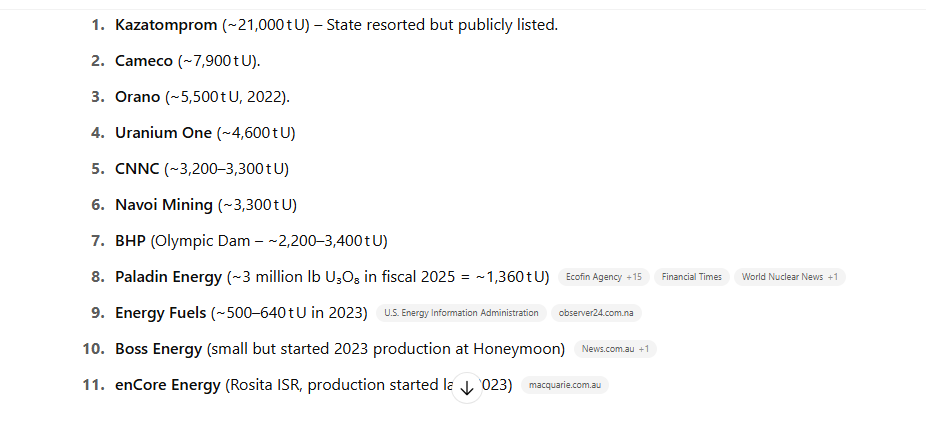Open the News.com.au +1 source chip
The width and height of the screenshot is (926, 426).
(x=615, y=349)
